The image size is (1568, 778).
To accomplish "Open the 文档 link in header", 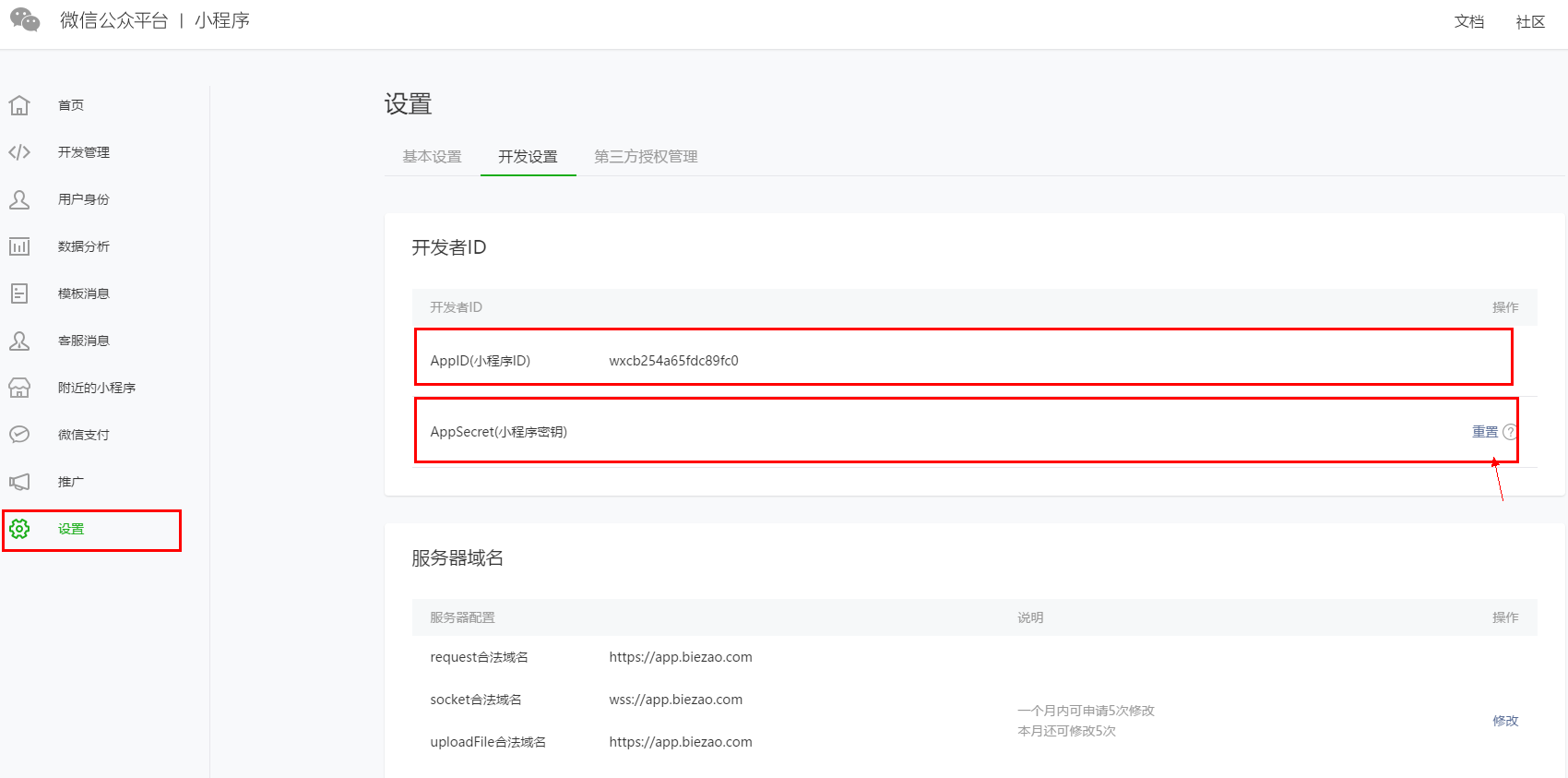I will click(1469, 21).
